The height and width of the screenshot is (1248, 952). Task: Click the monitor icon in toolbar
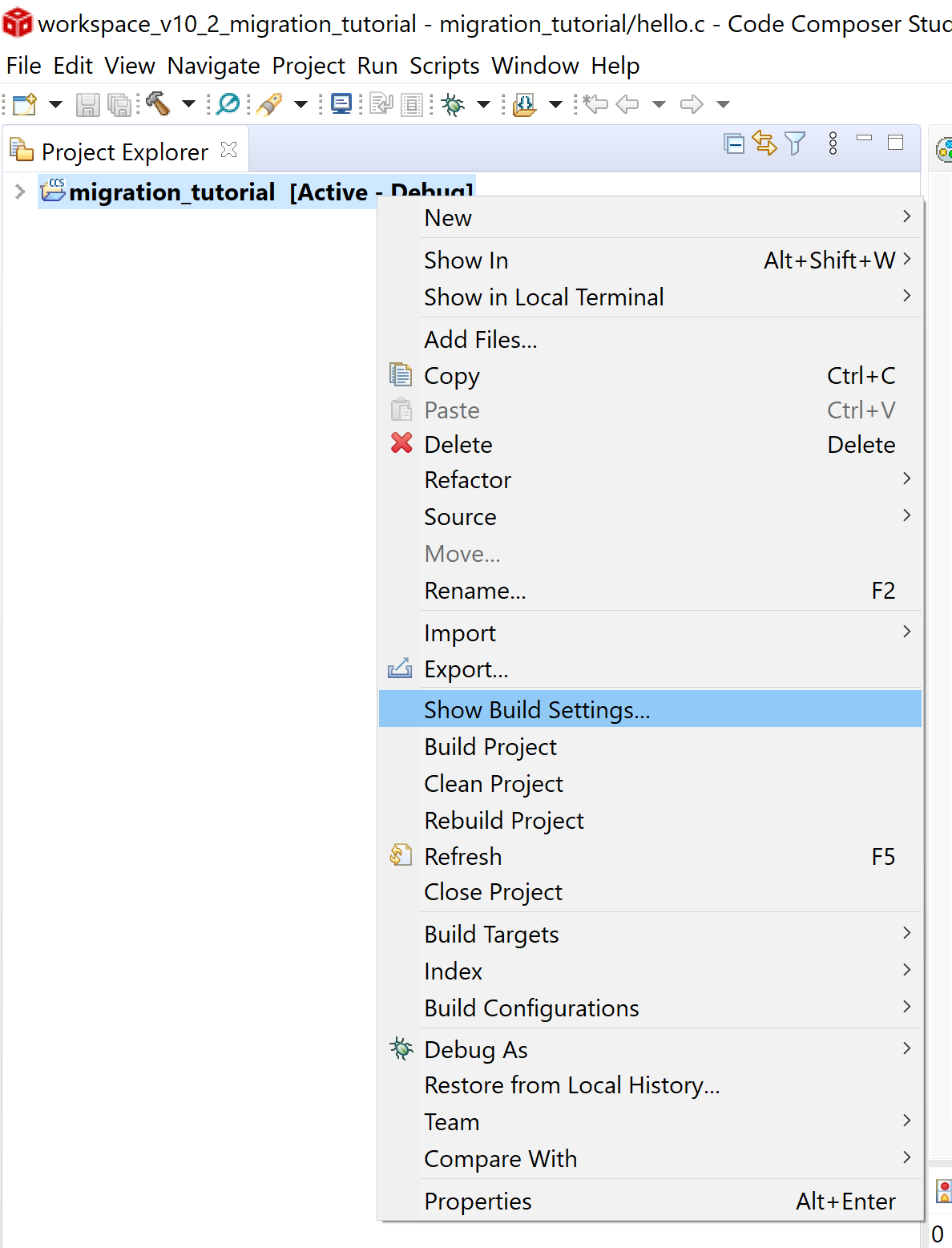[x=341, y=104]
